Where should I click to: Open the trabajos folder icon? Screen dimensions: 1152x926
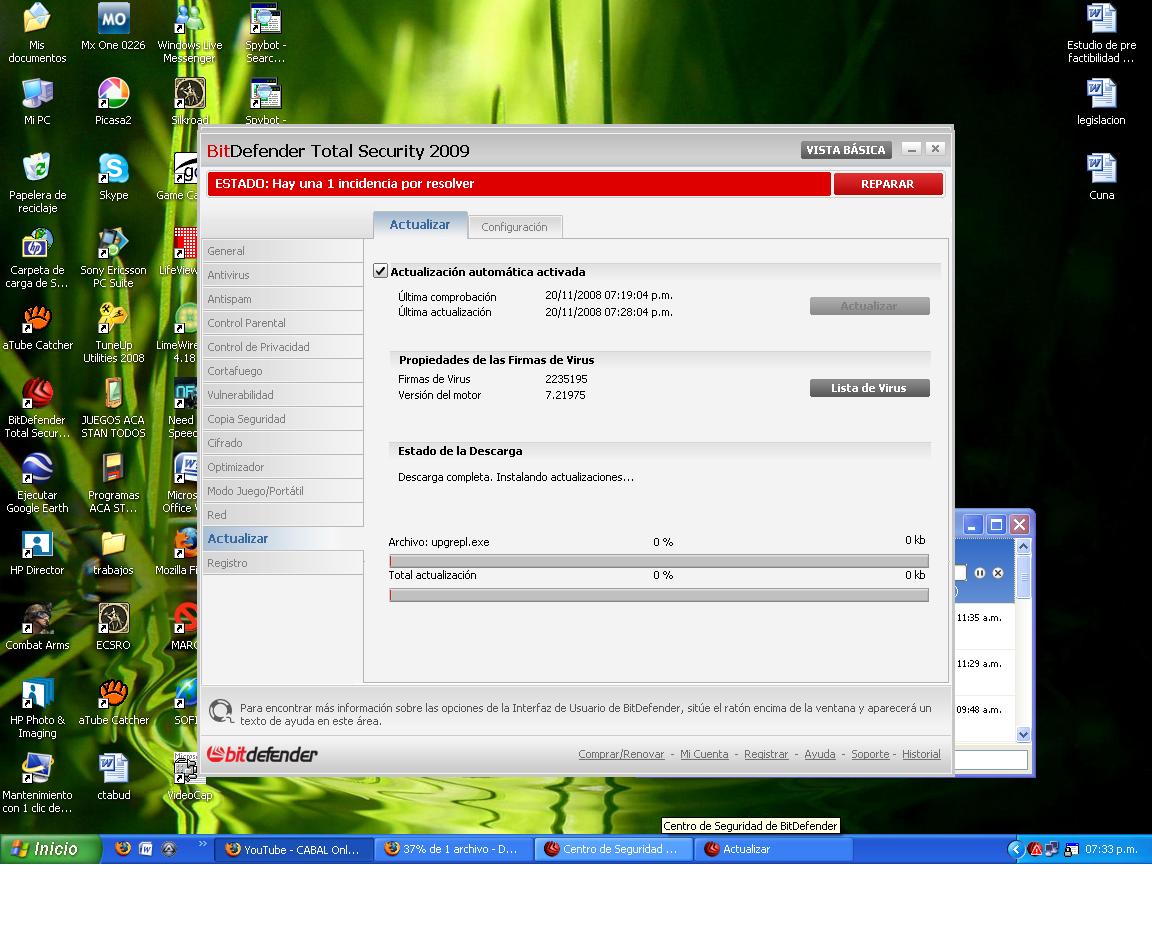(x=113, y=552)
